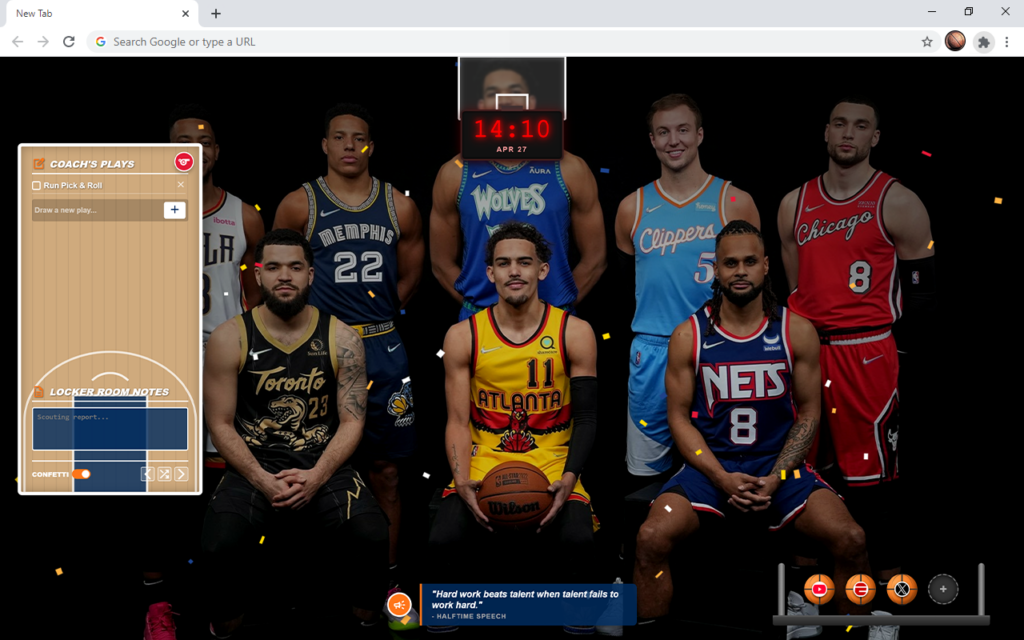The image size is (1024, 640).
Task: Open the YouTube basketball shortcut
Action: (x=819, y=589)
